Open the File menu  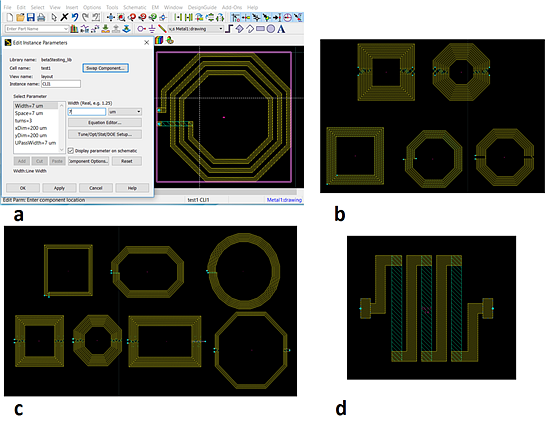point(7,7)
